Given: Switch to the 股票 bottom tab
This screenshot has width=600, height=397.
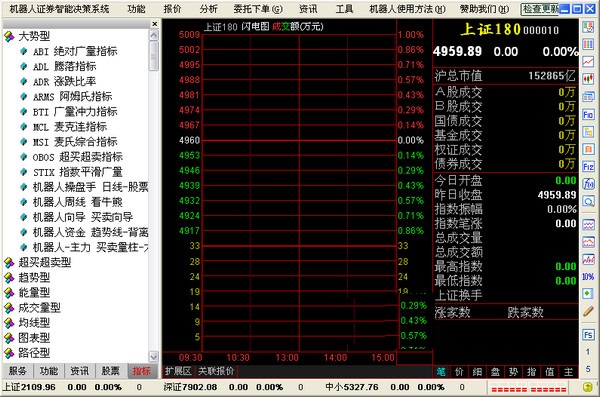Looking at the screenshot, I should [x=111, y=371].
